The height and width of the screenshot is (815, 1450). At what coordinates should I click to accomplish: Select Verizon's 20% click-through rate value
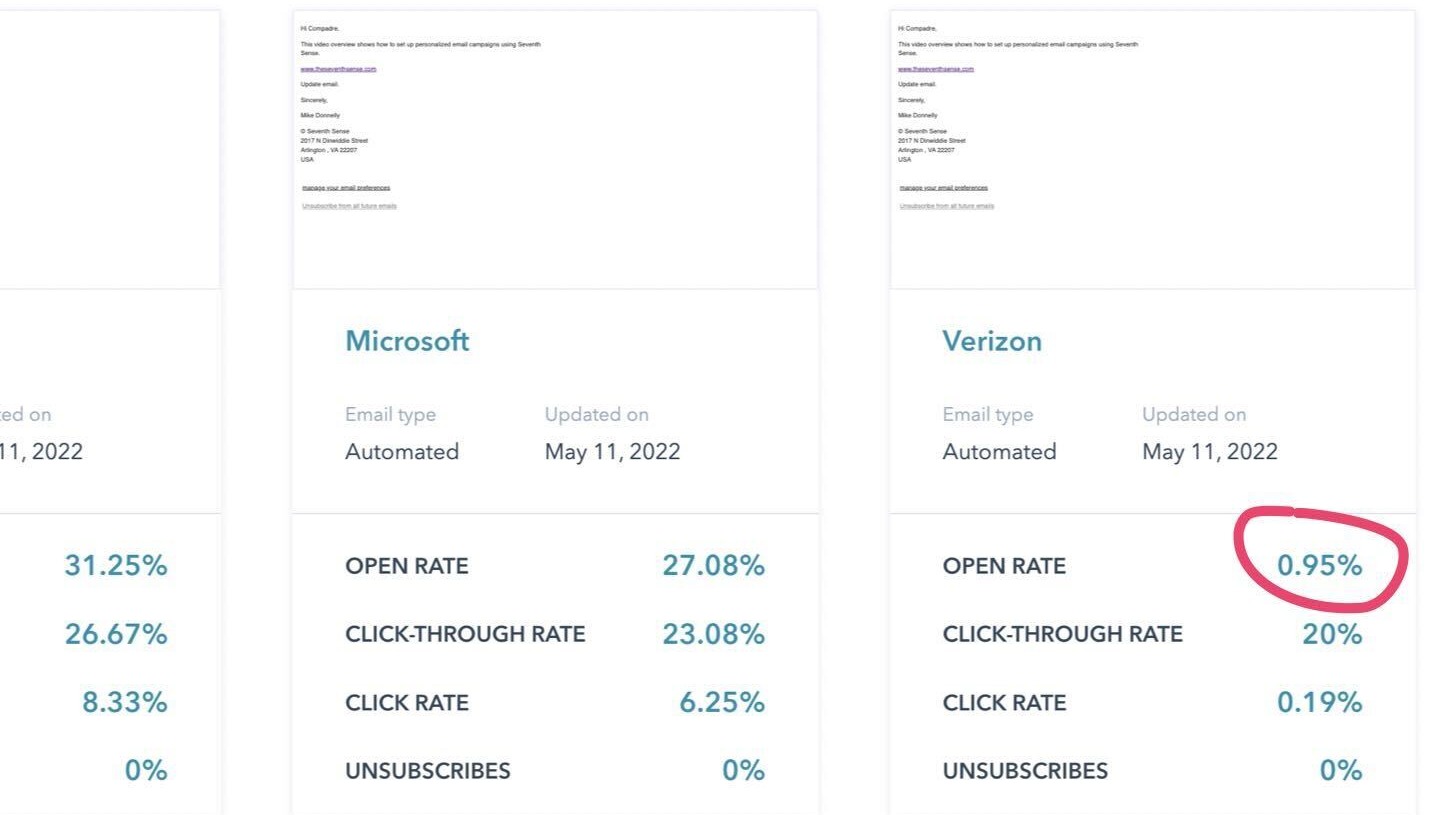[x=1332, y=634]
